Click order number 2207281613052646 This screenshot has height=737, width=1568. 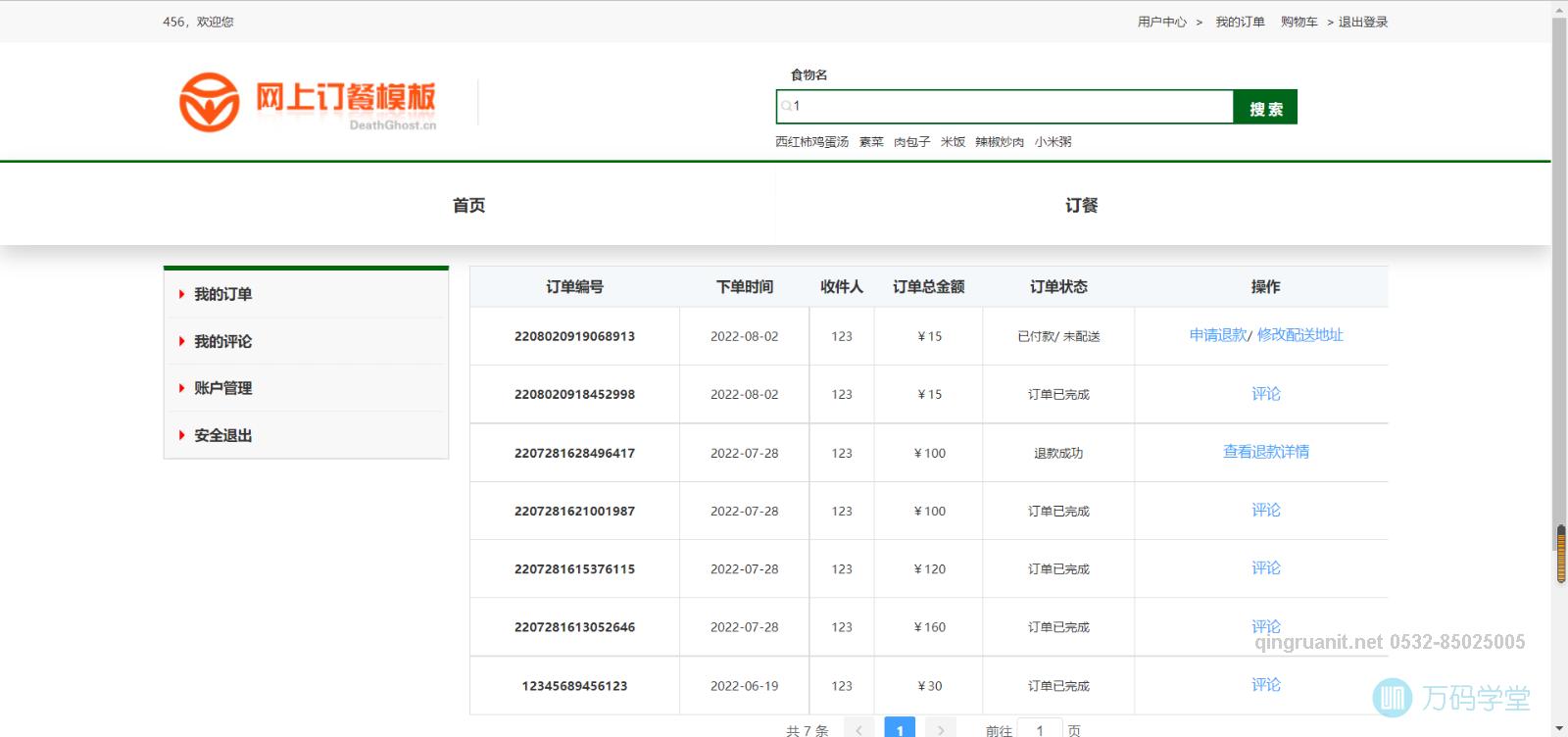pyautogui.click(x=574, y=626)
